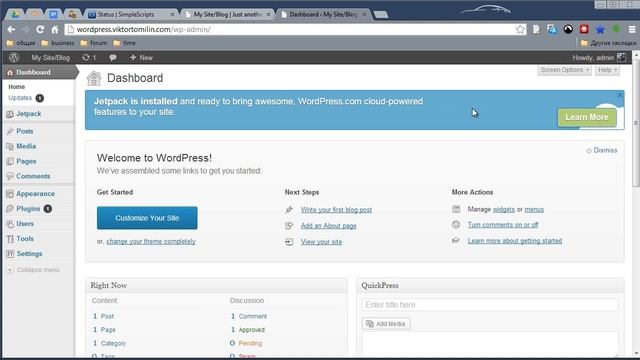Click the blue star extension icon
Screen dimensions: 640x360
pos(600,29)
